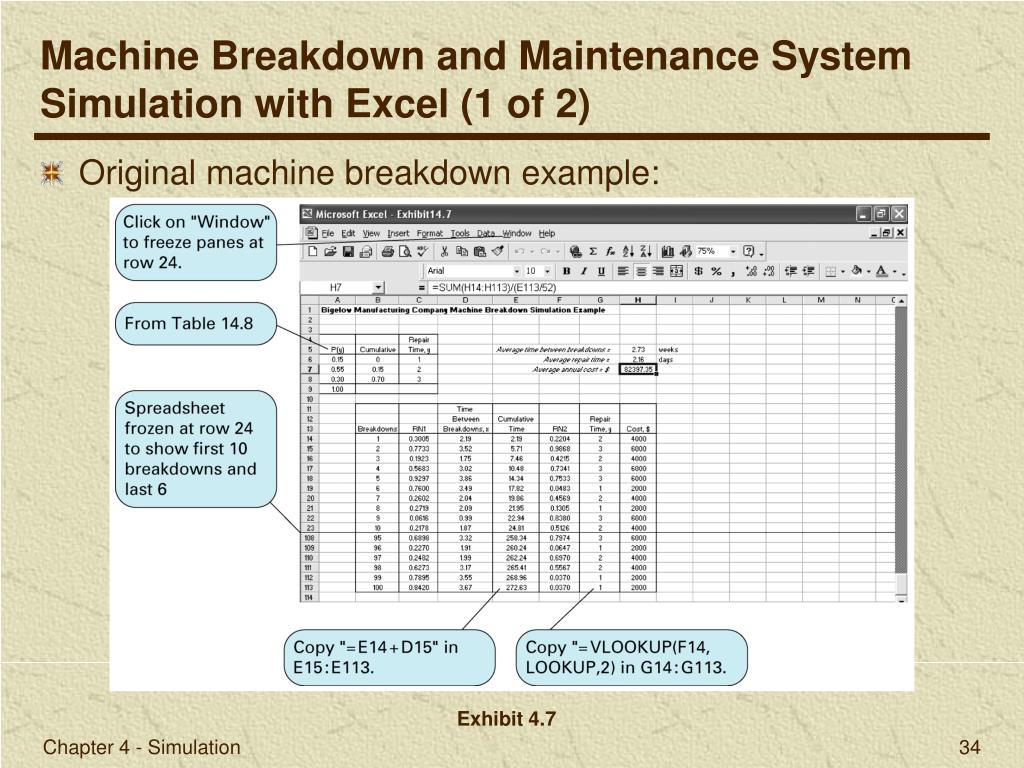Open the Paste Function fx tool
This screenshot has height=768, width=1024.
(611, 251)
